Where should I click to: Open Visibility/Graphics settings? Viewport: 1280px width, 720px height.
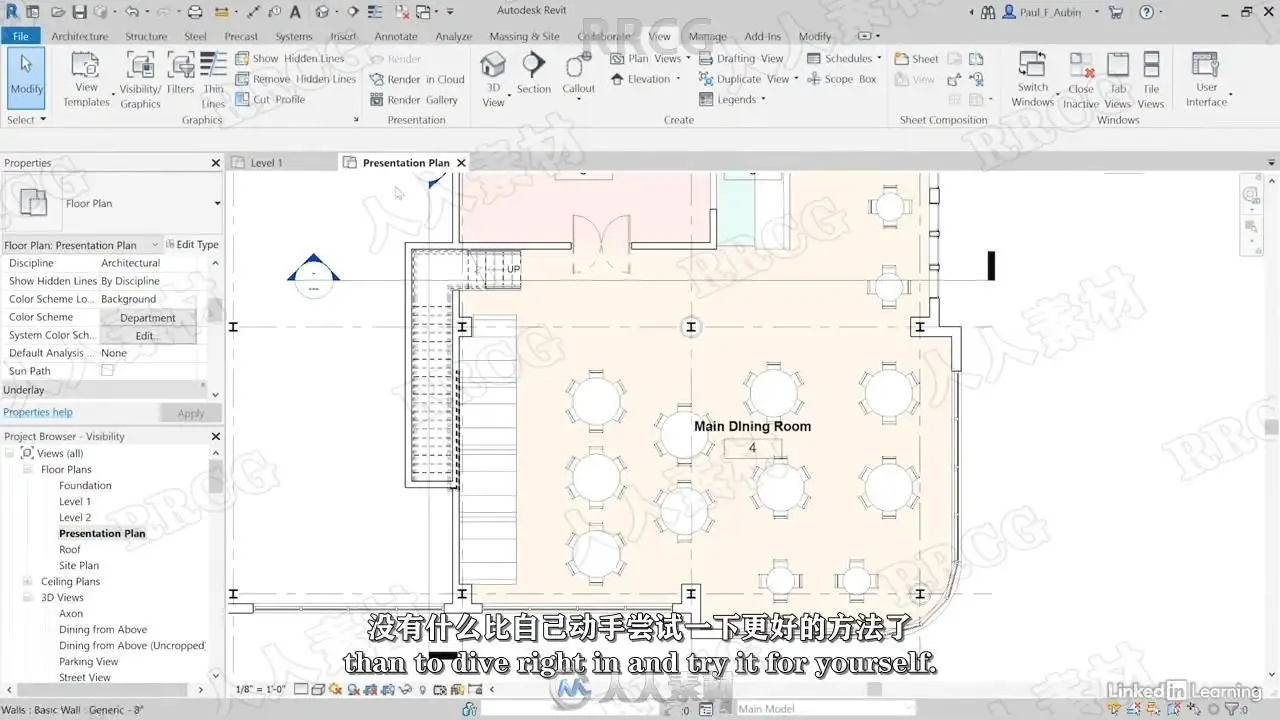point(140,80)
